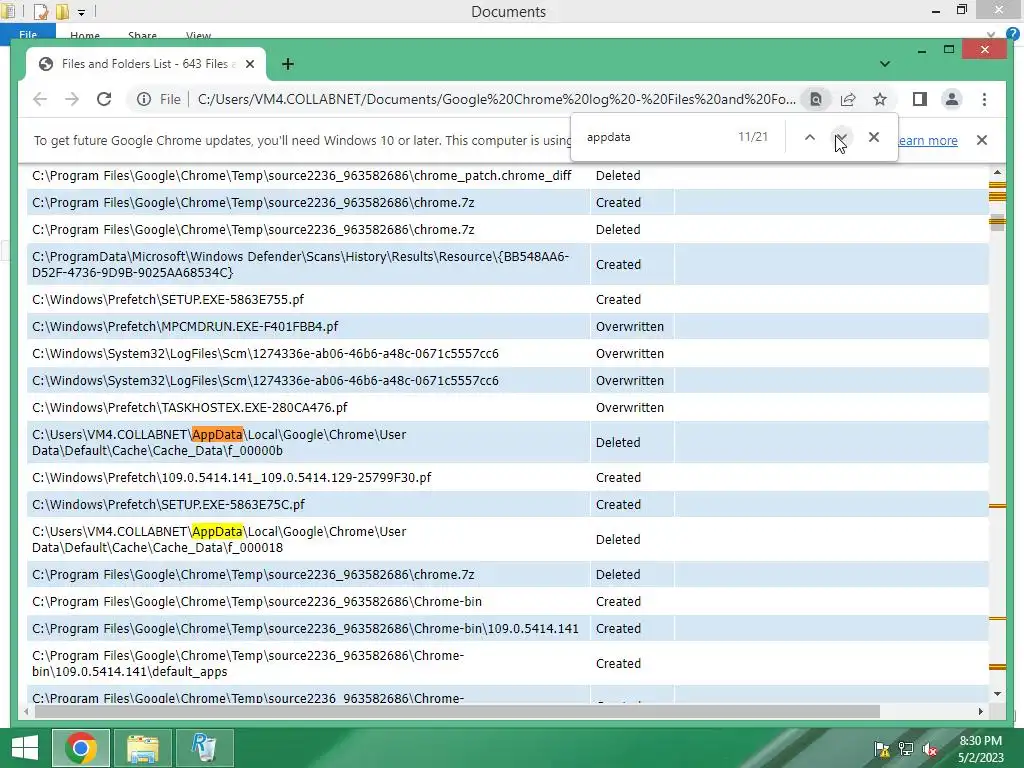Click the new folder icon in Documents title bar

point(62,12)
